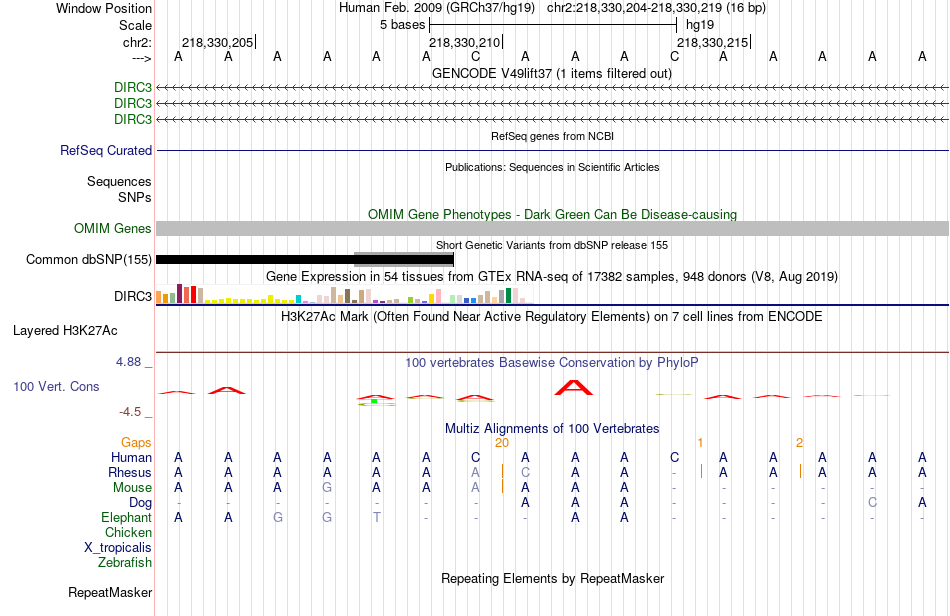The image size is (950, 616).
Task: Click the chr2: coordinate row label
Action: click(x=137, y=42)
